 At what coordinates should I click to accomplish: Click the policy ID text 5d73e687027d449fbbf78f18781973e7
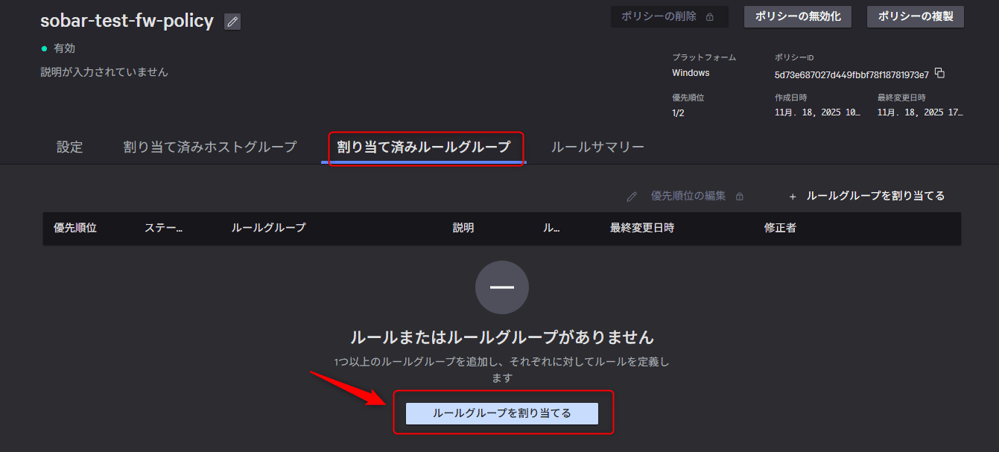click(851, 74)
